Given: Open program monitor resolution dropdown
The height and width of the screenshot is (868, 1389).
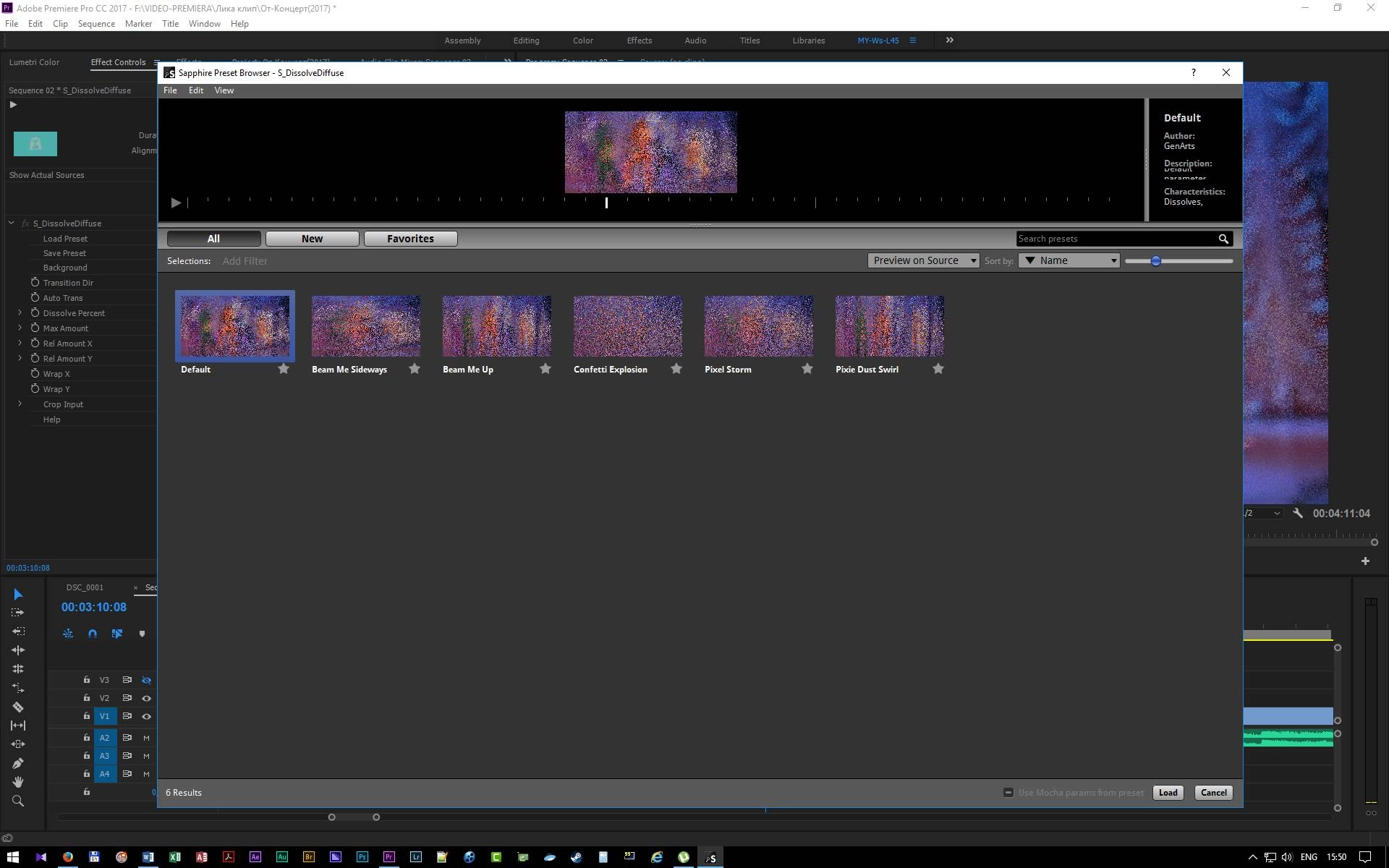Looking at the screenshot, I should 1263,513.
